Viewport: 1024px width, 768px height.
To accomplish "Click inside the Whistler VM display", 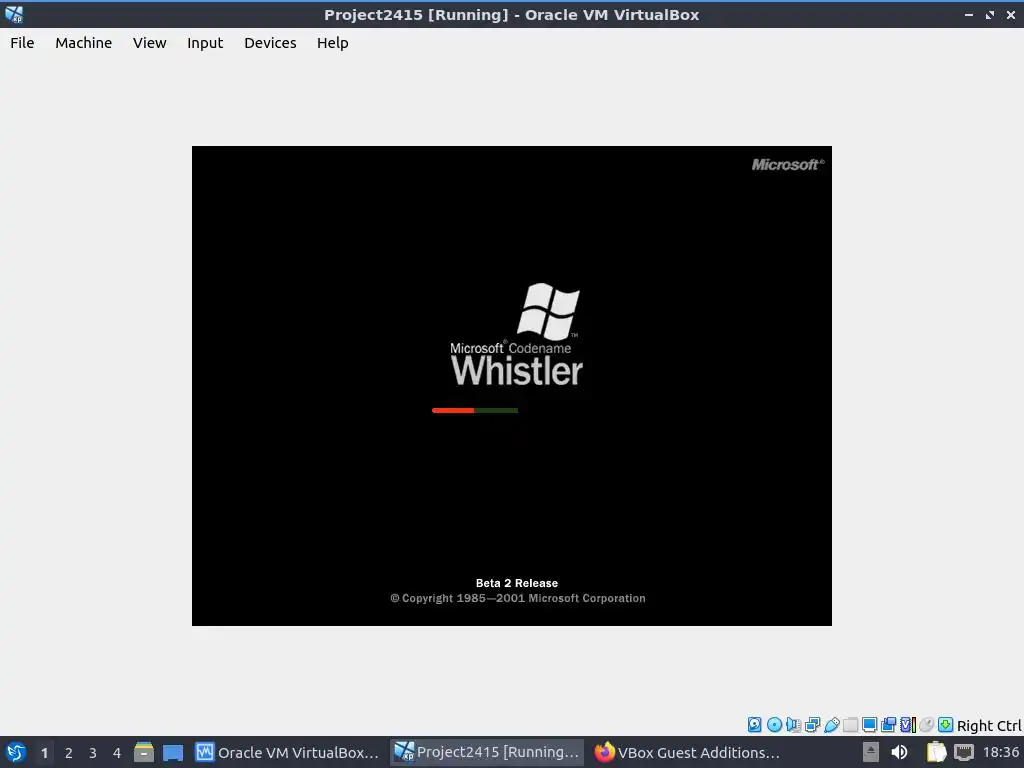I will pyautogui.click(x=511, y=385).
